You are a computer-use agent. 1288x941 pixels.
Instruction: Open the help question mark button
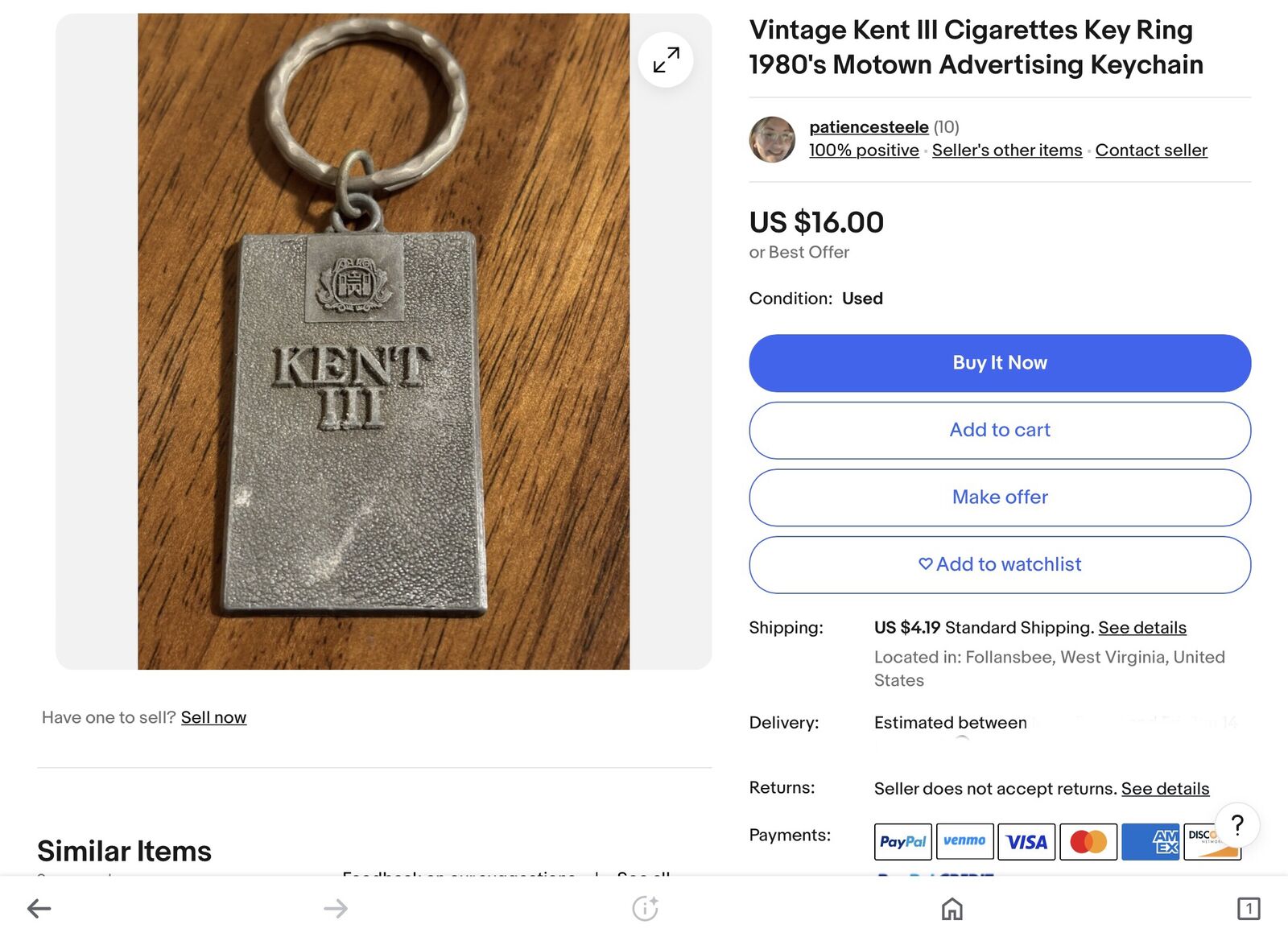pyautogui.click(x=1236, y=824)
